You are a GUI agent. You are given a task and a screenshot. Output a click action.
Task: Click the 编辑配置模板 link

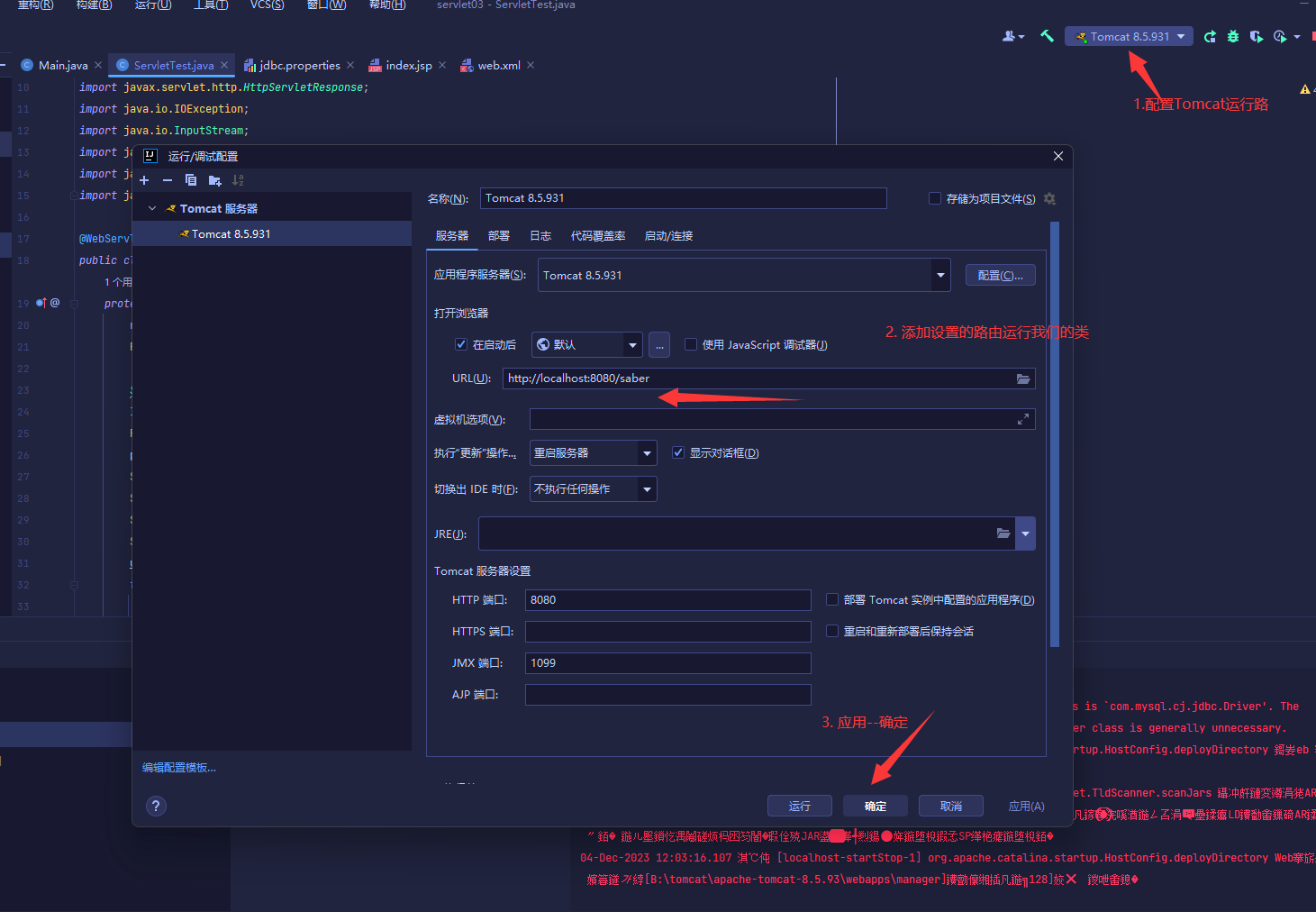tap(179, 768)
